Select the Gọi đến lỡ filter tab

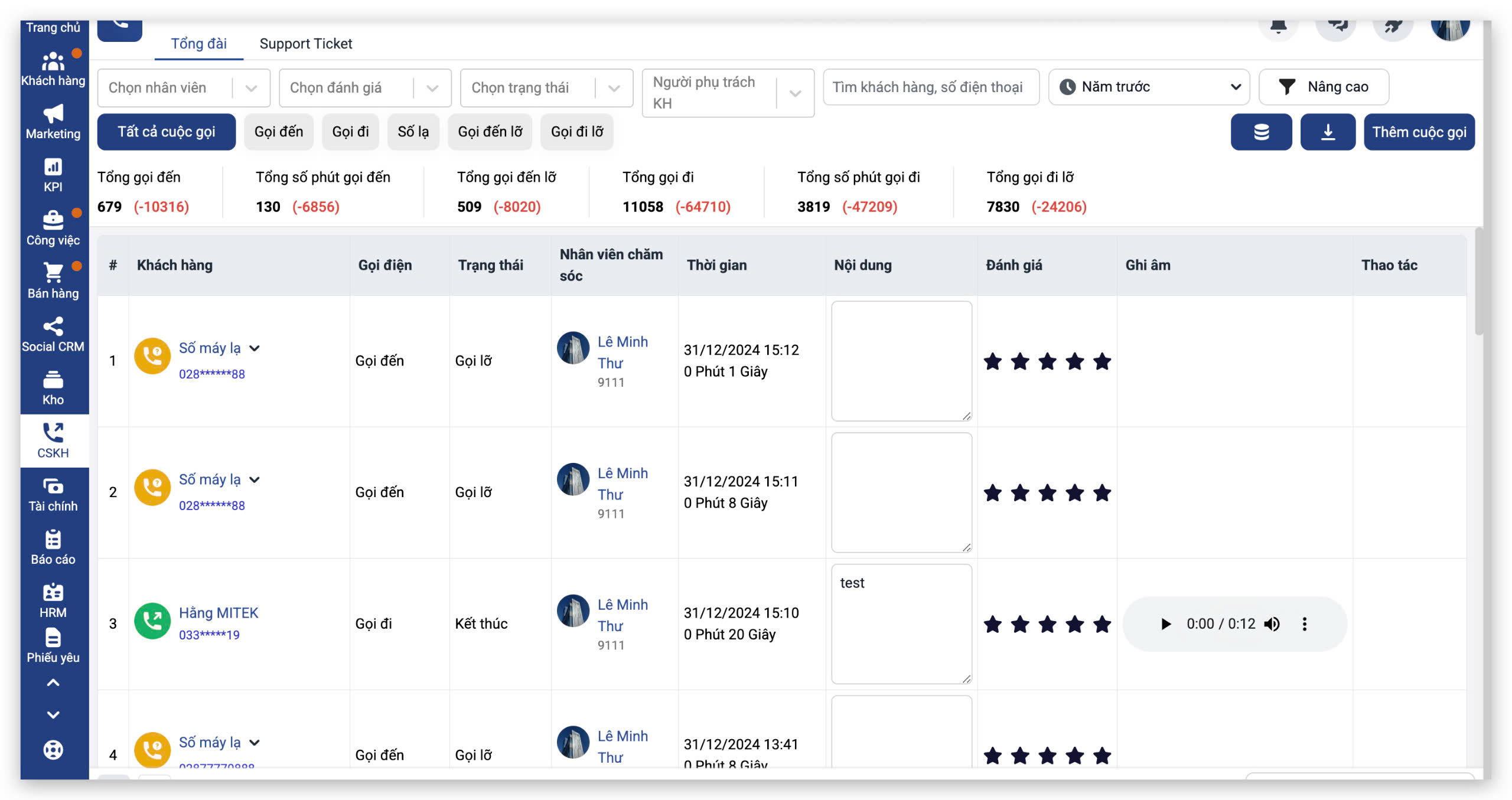tap(490, 132)
